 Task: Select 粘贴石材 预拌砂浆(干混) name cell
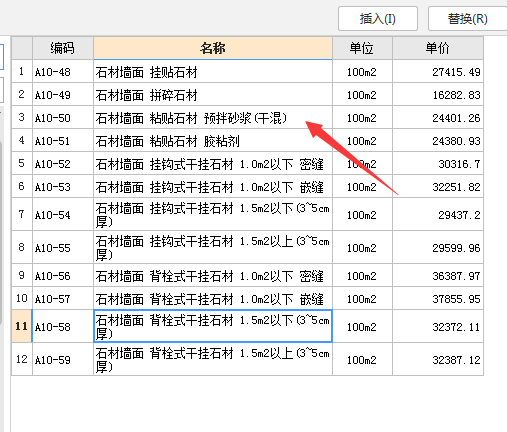(213, 118)
